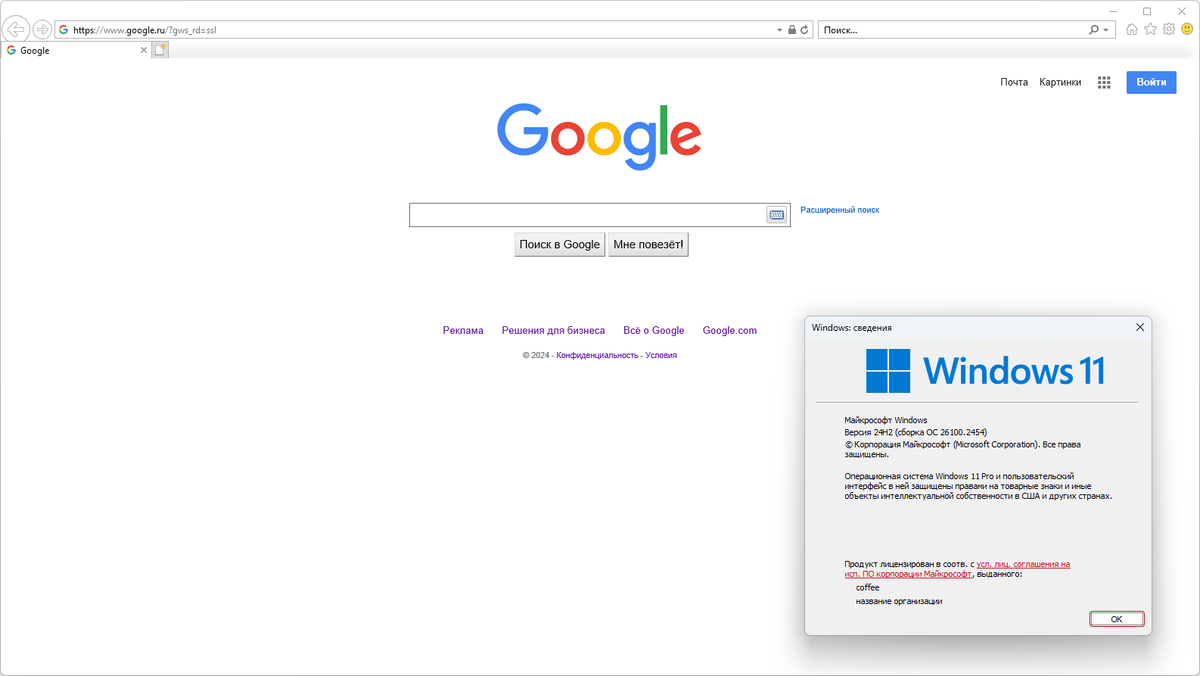Viewport: 1200px width, 676px height.
Task: Click the © 2024 footer text
Action: tap(536, 355)
